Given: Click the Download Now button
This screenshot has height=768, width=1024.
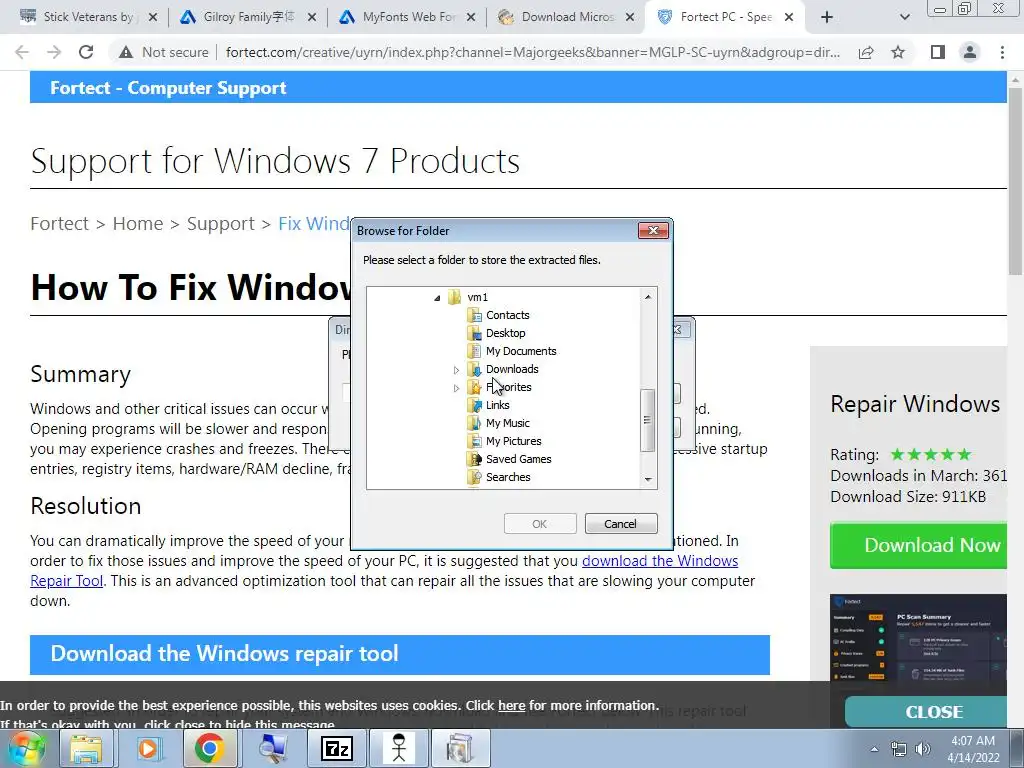Looking at the screenshot, I should tap(919, 545).
